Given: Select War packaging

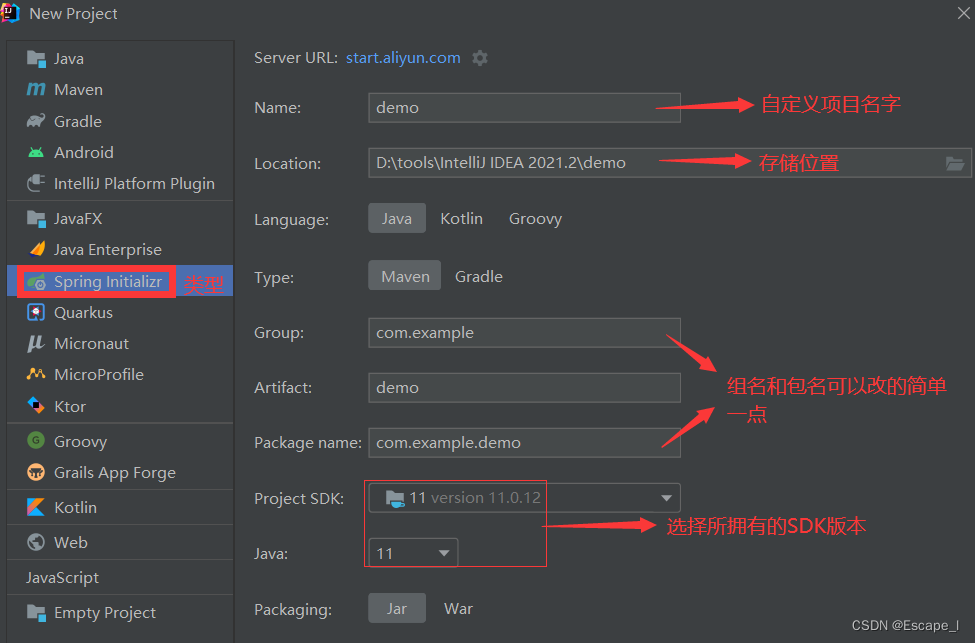Looking at the screenshot, I should (458, 608).
